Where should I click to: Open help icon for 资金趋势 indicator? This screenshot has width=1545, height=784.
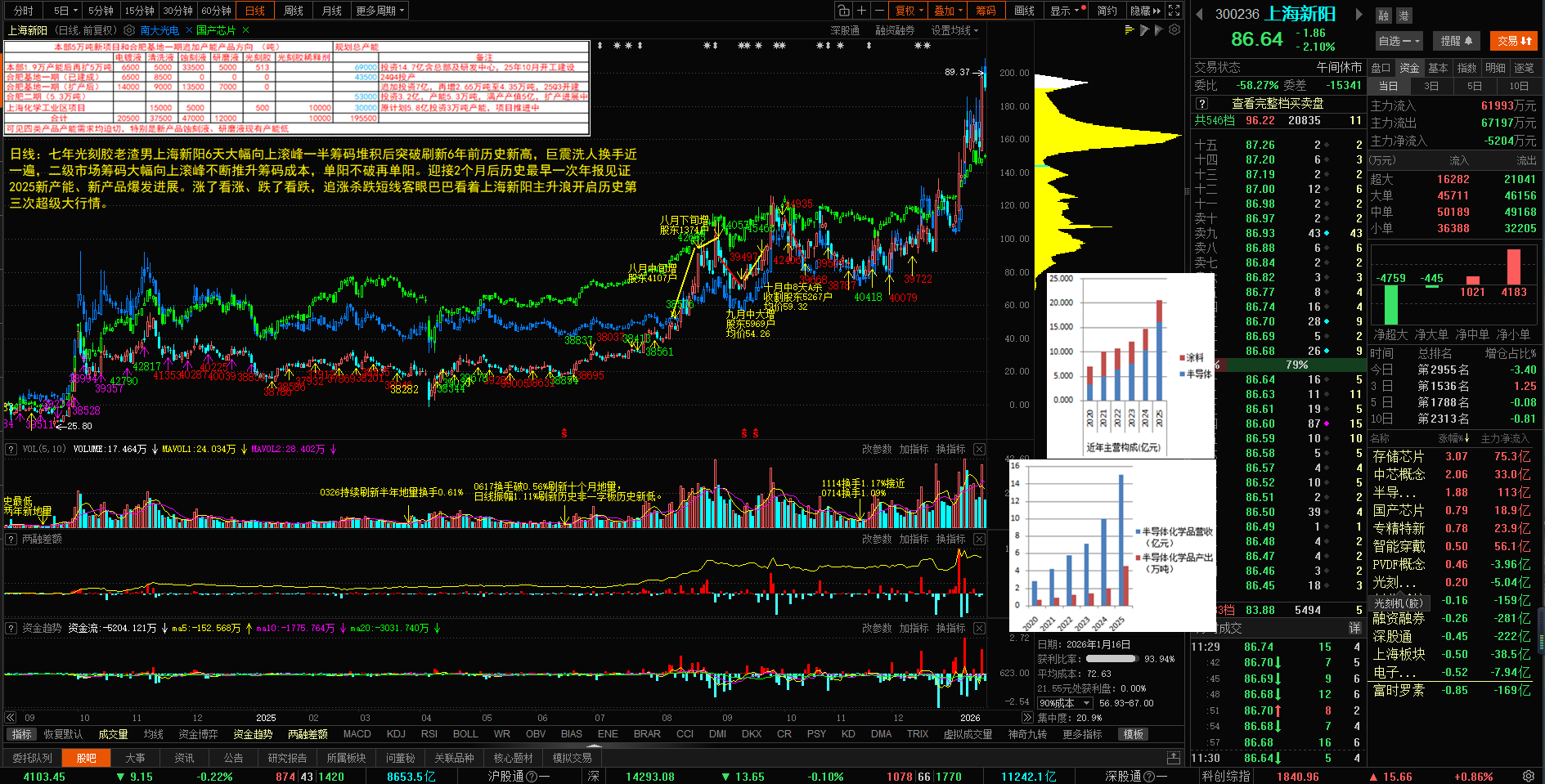11,628
